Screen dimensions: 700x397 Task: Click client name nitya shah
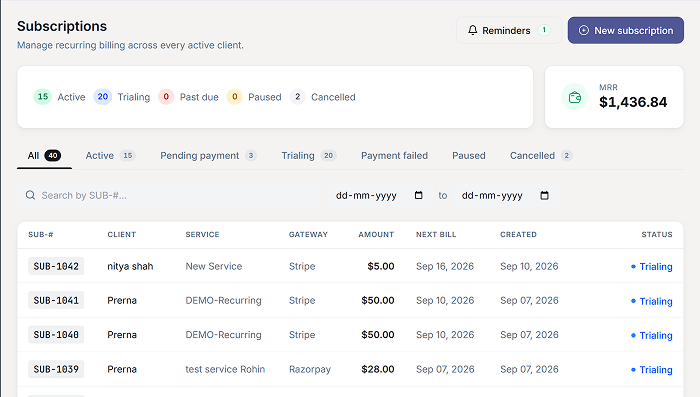130,267
